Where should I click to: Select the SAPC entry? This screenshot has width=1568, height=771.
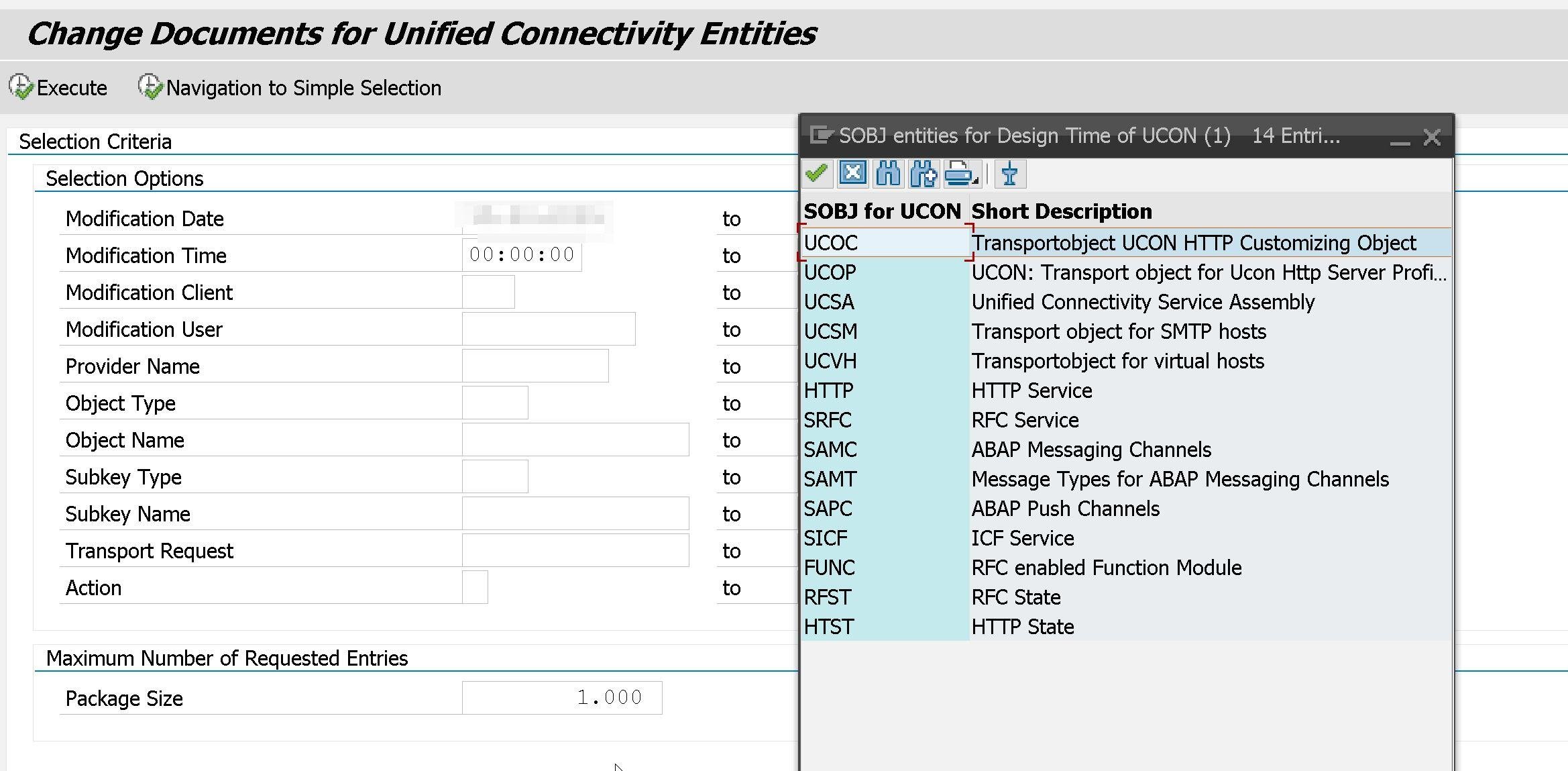pyautogui.click(x=885, y=509)
